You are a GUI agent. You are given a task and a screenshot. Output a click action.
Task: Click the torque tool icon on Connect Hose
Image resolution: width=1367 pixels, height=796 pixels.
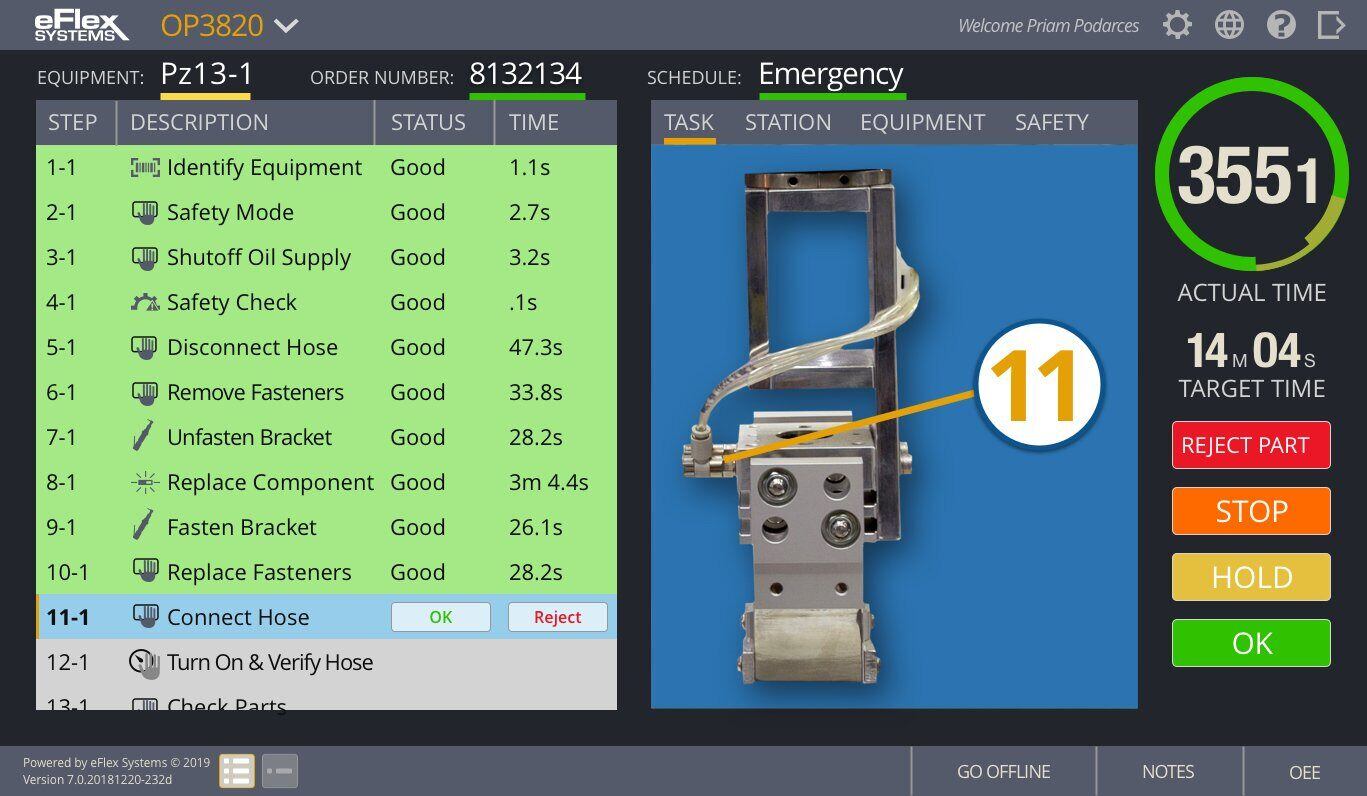pos(144,616)
